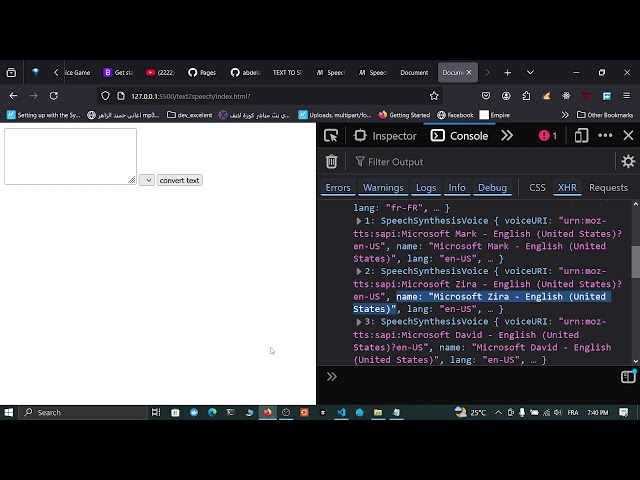Image resolution: width=640 pixels, height=480 pixels.
Task: List all tabs dropdown arrow
Action: pyautogui.click(x=530, y=73)
